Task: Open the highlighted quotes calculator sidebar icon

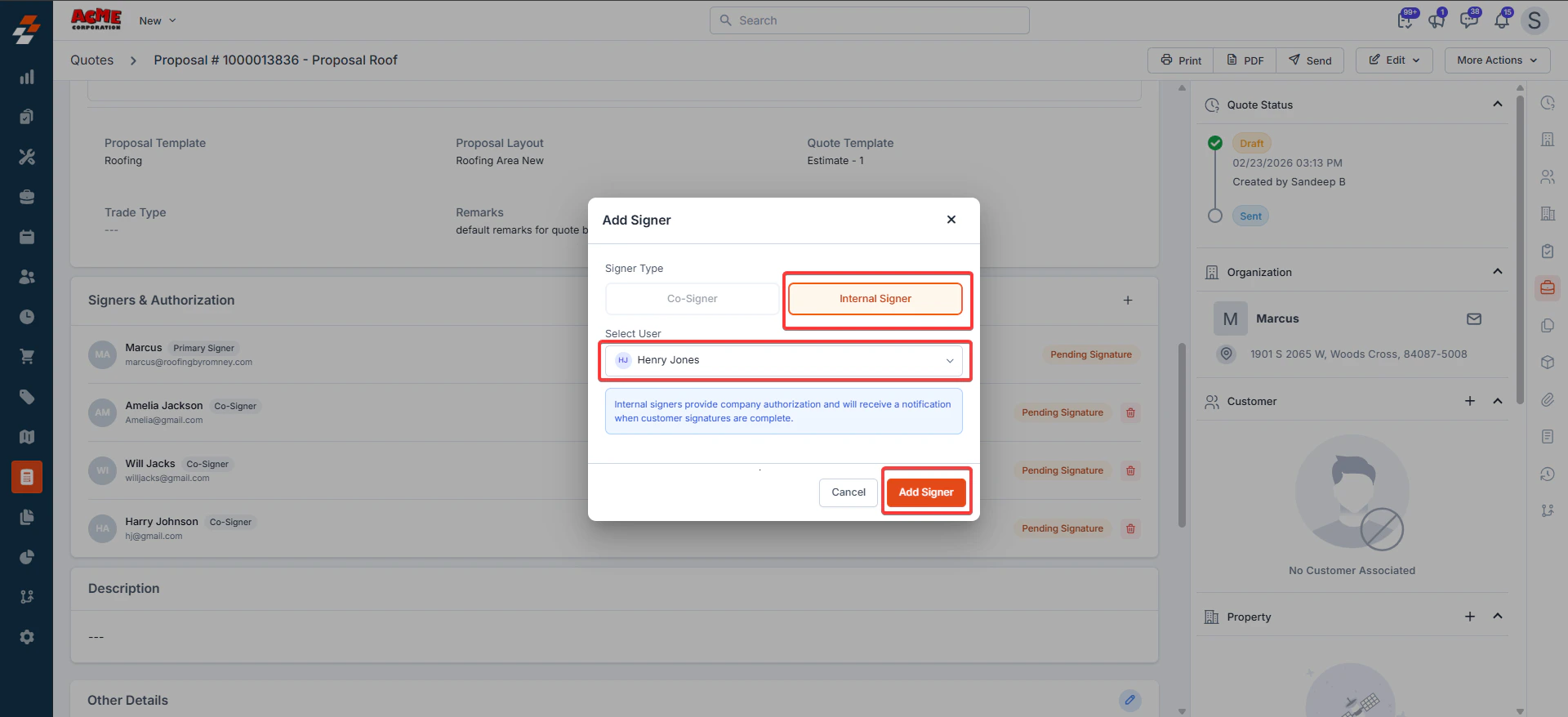Action: (27, 477)
